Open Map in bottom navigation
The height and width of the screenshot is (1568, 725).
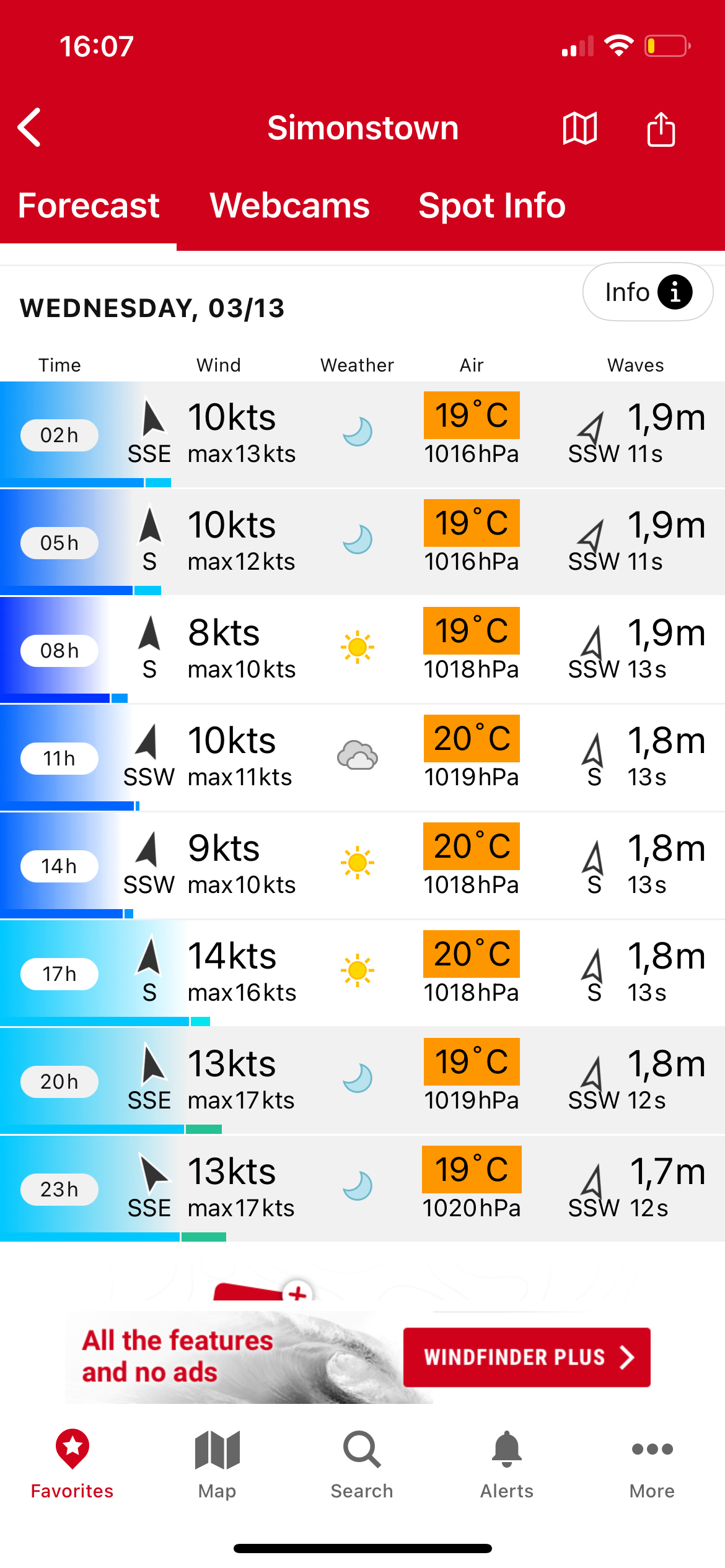click(217, 1463)
